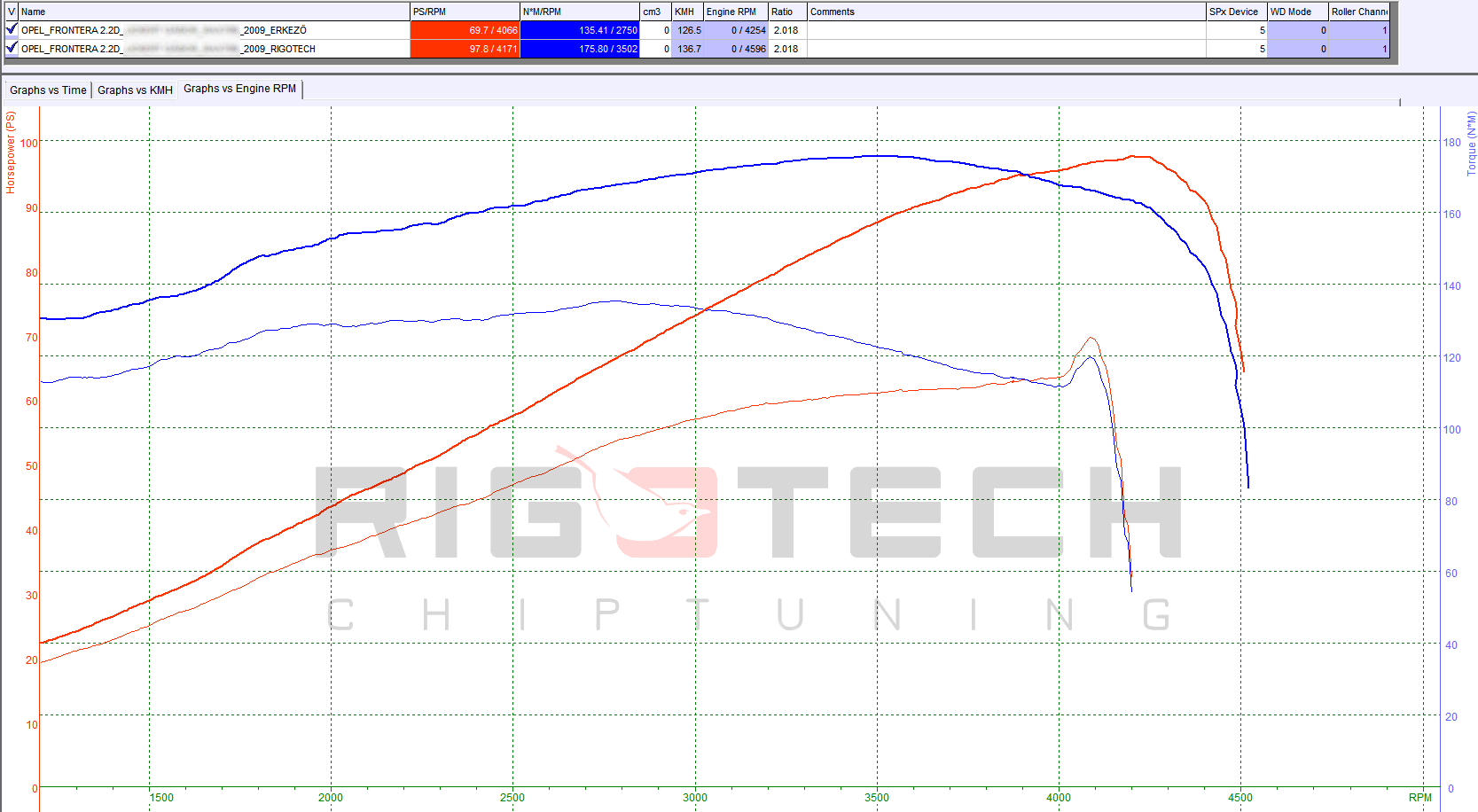
Task: Click the Horsepower (PS) axis label
Action: point(11,152)
